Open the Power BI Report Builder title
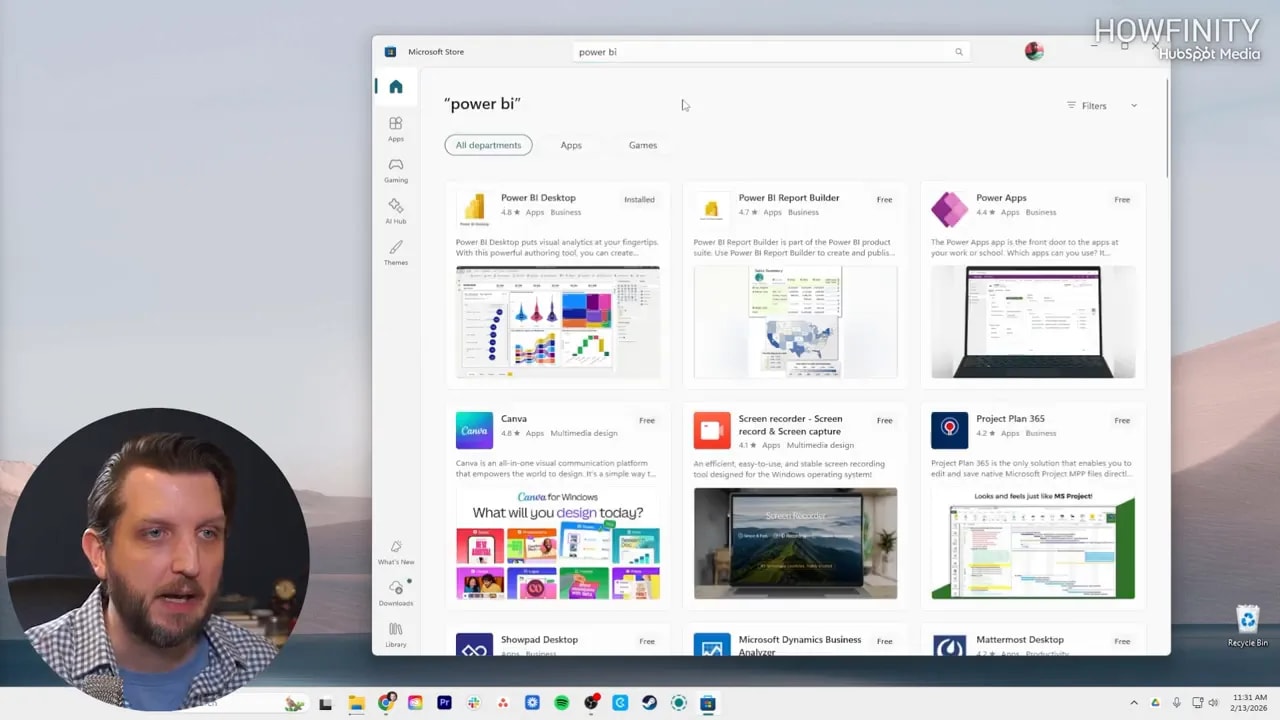This screenshot has width=1280, height=720. point(789,198)
